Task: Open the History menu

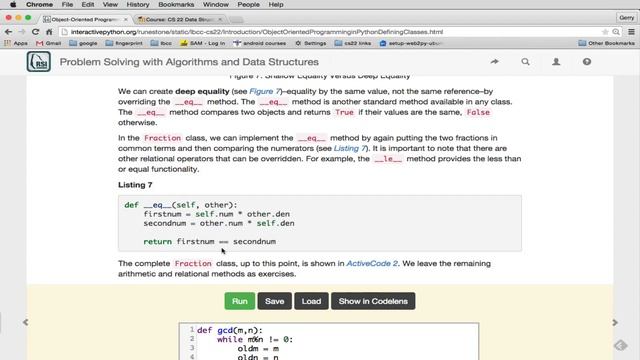Action: click(x=138, y=4)
